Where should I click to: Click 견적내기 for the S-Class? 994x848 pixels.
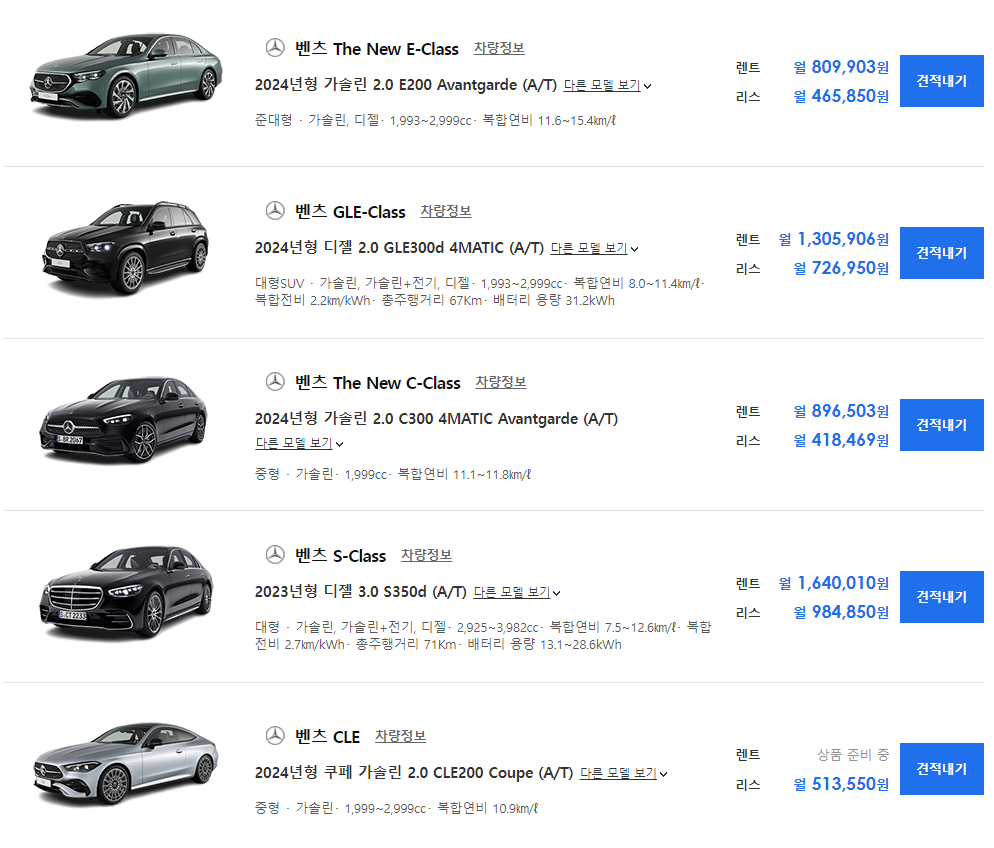(x=940, y=596)
